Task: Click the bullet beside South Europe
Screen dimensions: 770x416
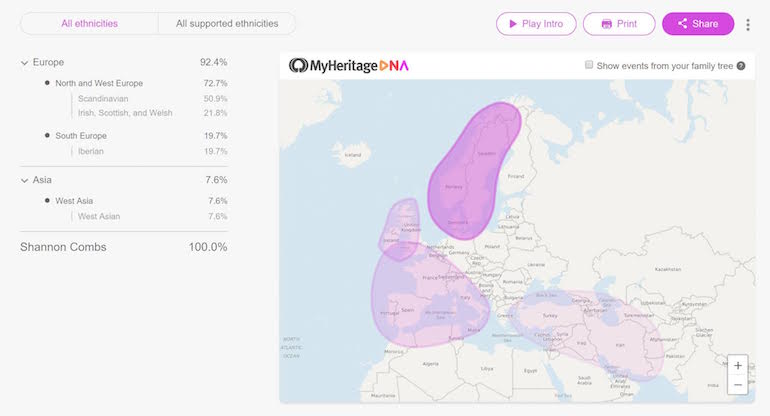Action: (47, 135)
